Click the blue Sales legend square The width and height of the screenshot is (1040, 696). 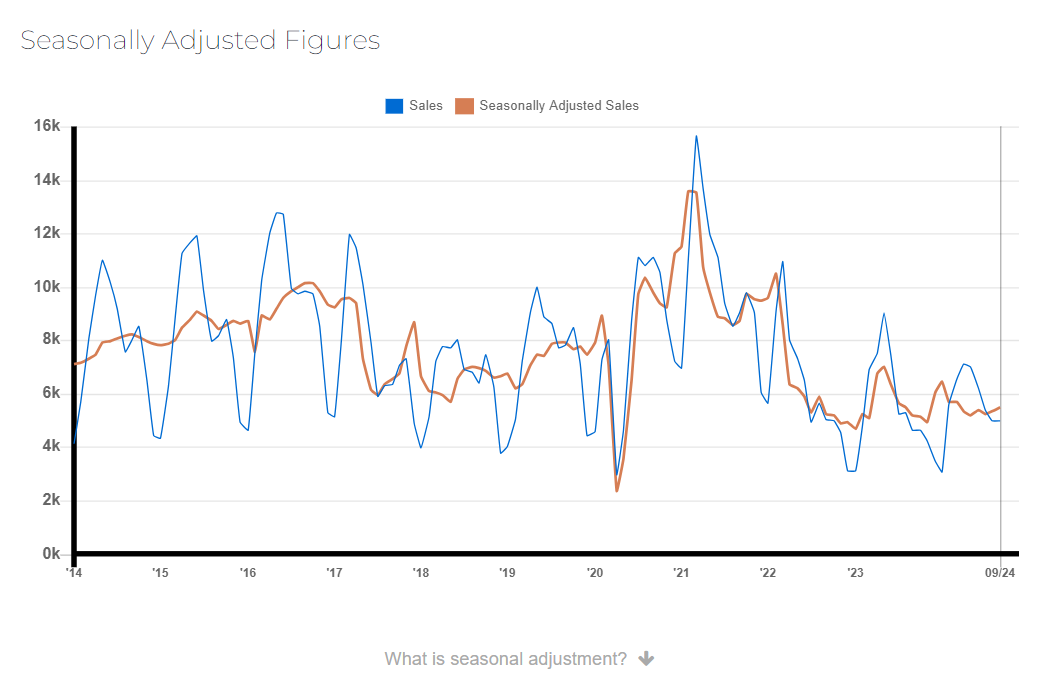[393, 105]
